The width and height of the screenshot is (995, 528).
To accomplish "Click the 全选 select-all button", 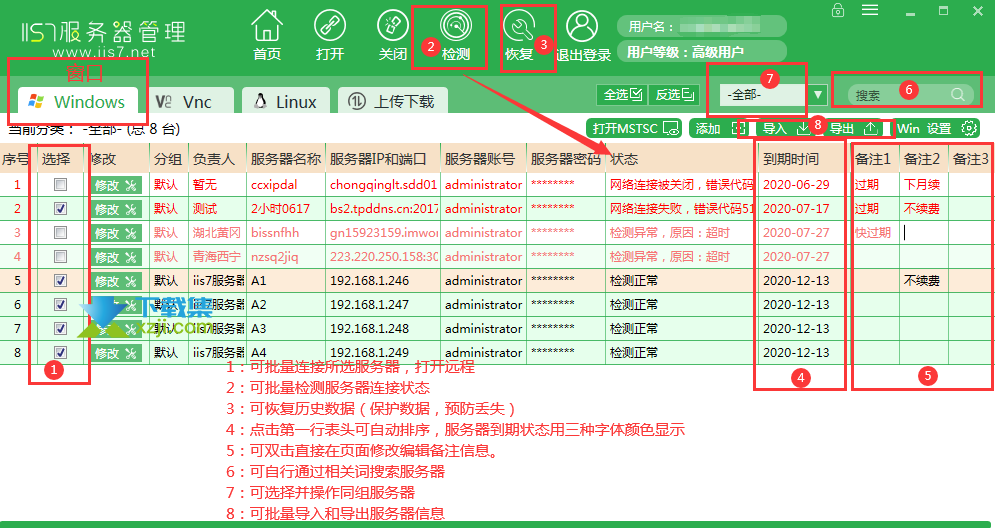I will tap(622, 95).
